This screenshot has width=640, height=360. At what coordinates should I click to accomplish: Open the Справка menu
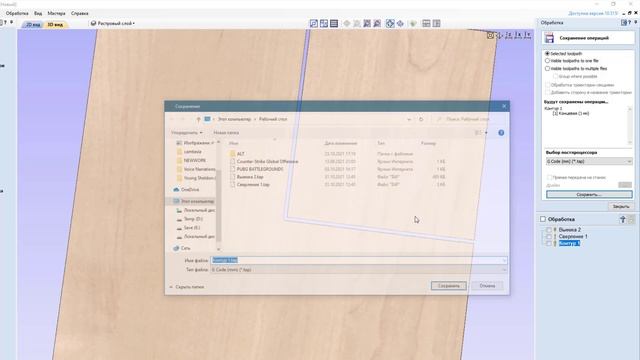coord(80,13)
